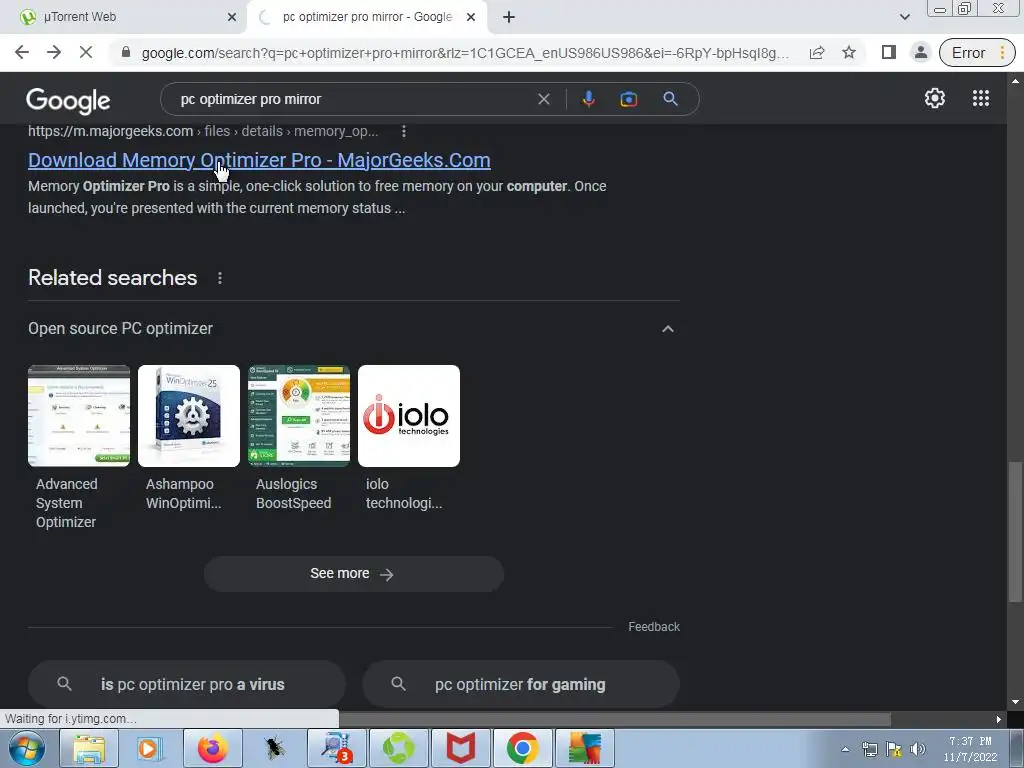Open the volume control tray icon
Viewport: 1024px width, 768px height.
click(x=918, y=749)
